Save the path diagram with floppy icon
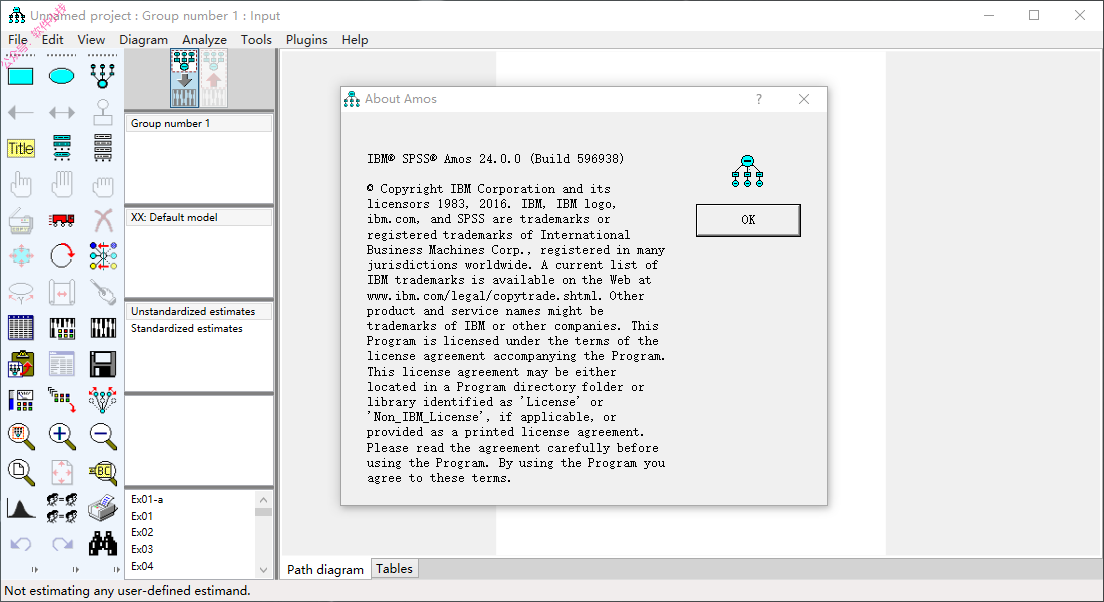 pyautogui.click(x=103, y=364)
